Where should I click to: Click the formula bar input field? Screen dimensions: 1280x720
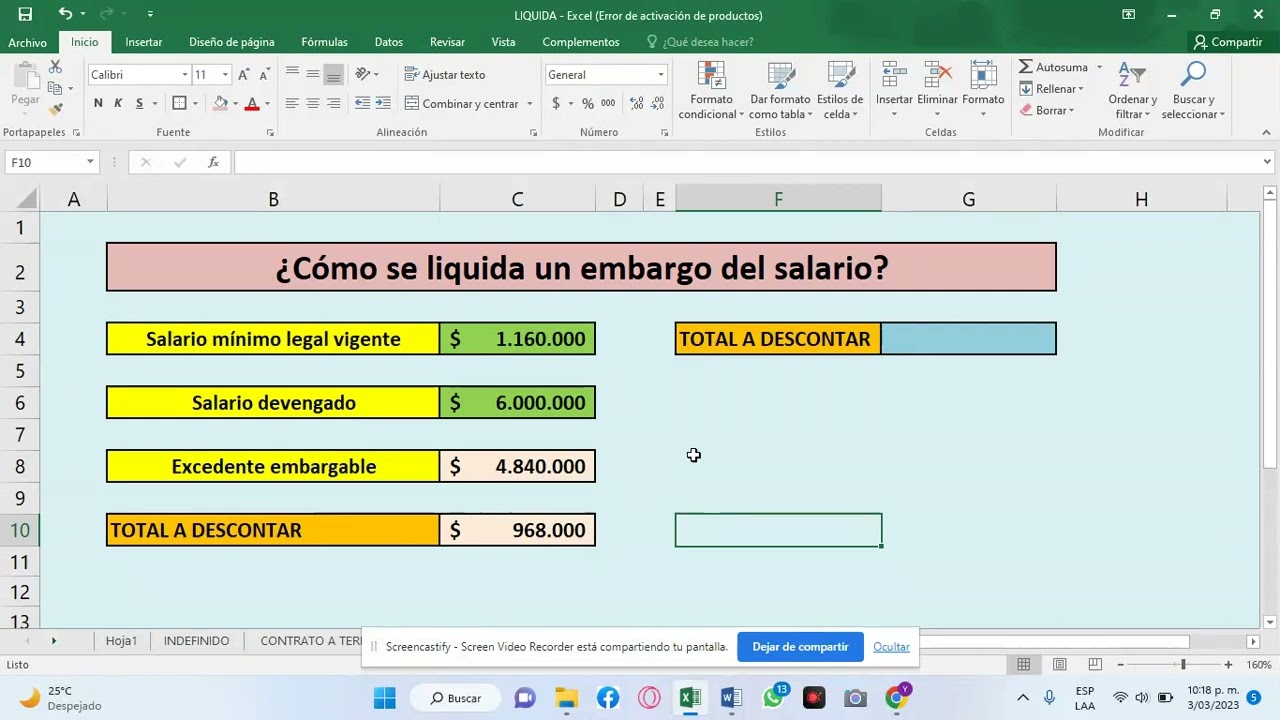coord(748,162)
